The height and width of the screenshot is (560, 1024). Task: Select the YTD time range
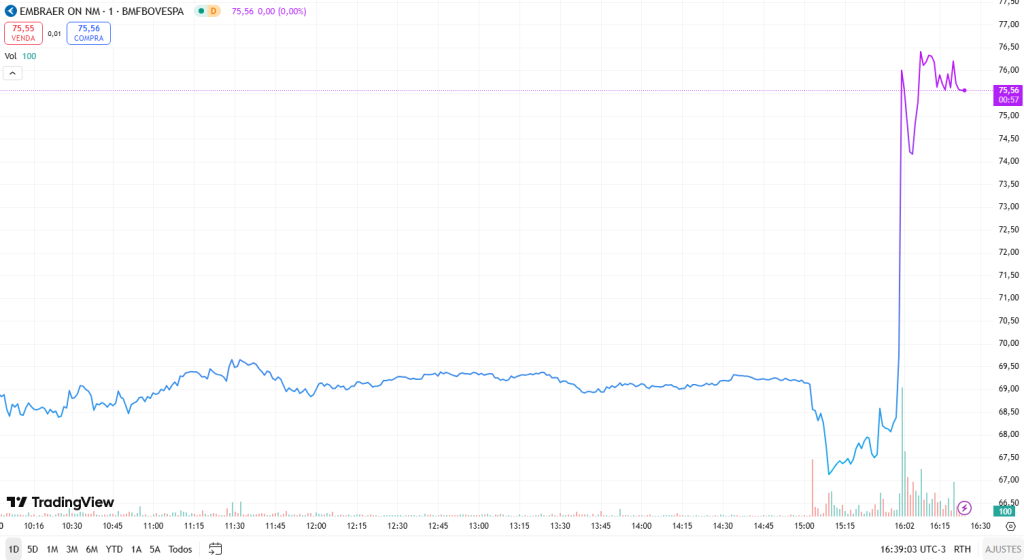click(x=114, y=550)
